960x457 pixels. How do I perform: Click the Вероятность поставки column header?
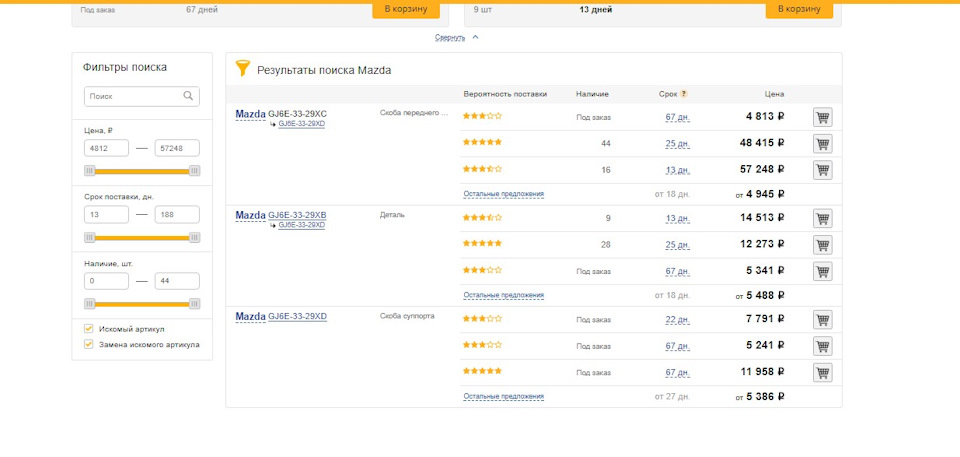point(505,94)
